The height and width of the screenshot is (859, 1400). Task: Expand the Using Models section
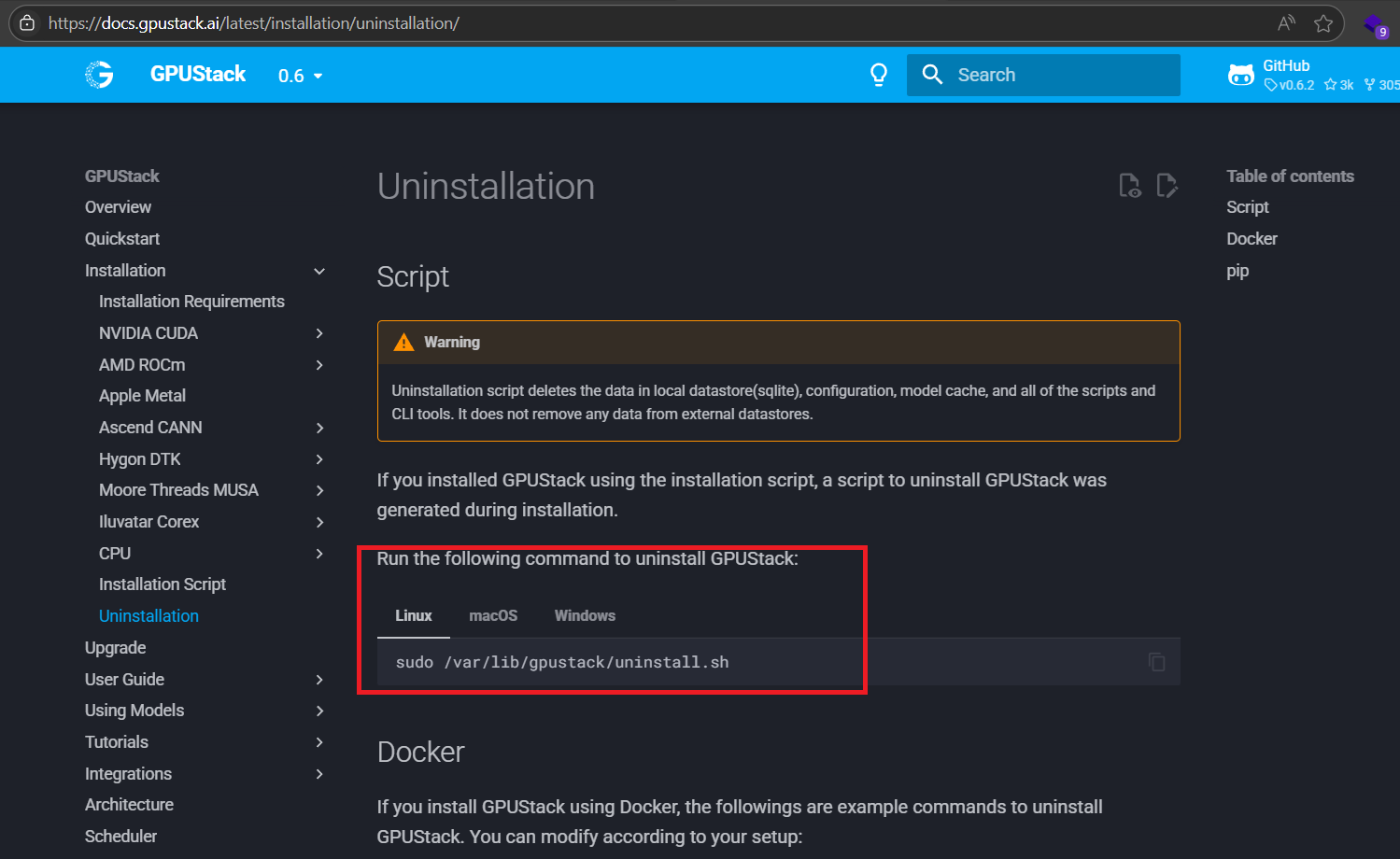point(319,711)
